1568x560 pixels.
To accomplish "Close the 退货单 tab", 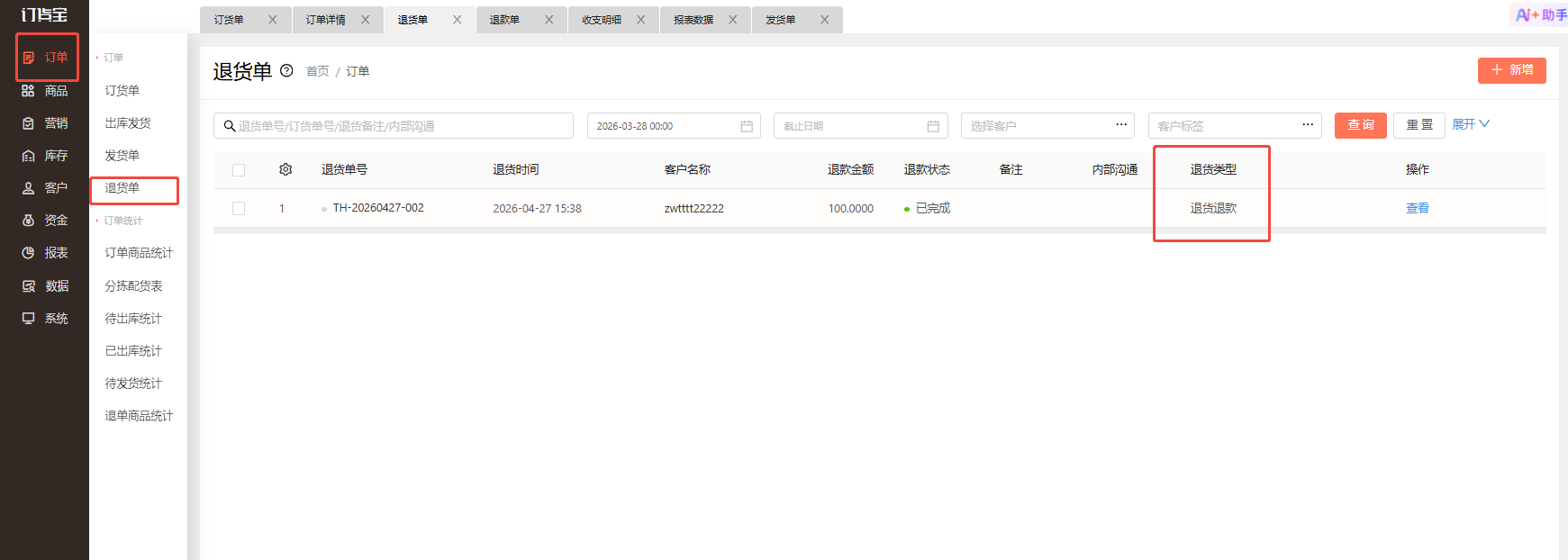I will [457, 20].
